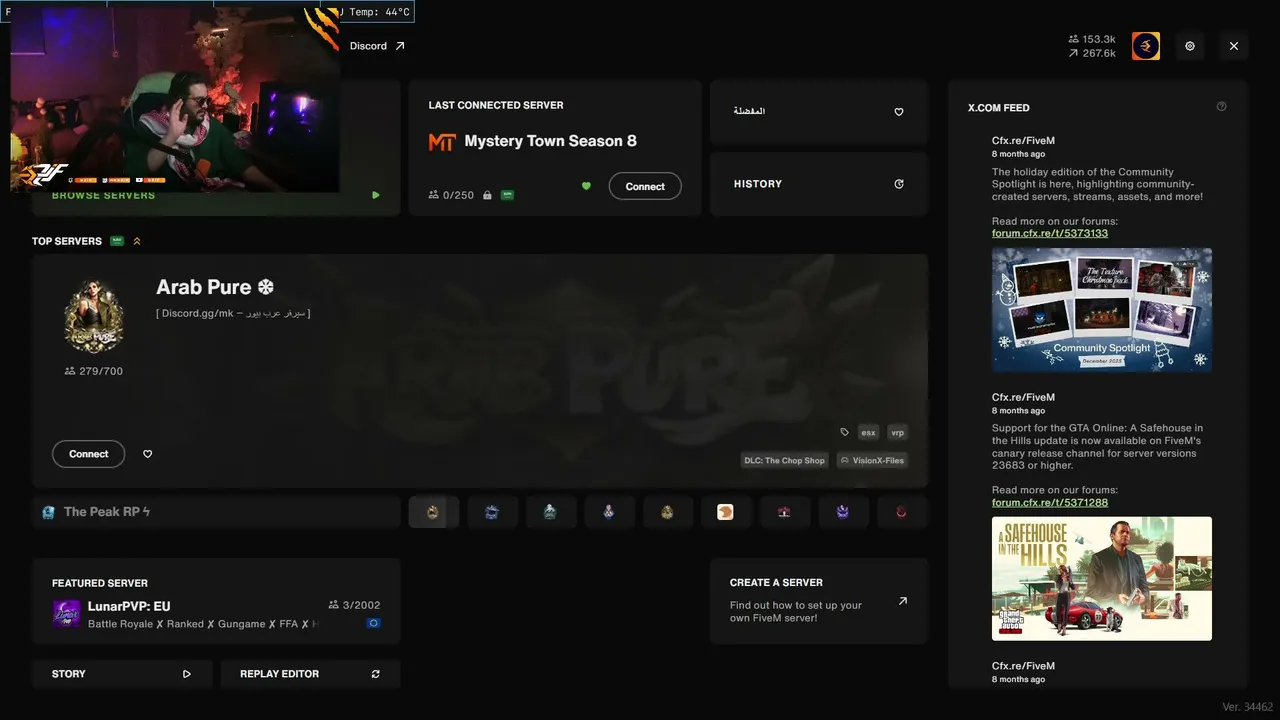Select the blue emblem server icon, second in strip
Viewport: 1280px width, 720px height.
click(492, 512)
